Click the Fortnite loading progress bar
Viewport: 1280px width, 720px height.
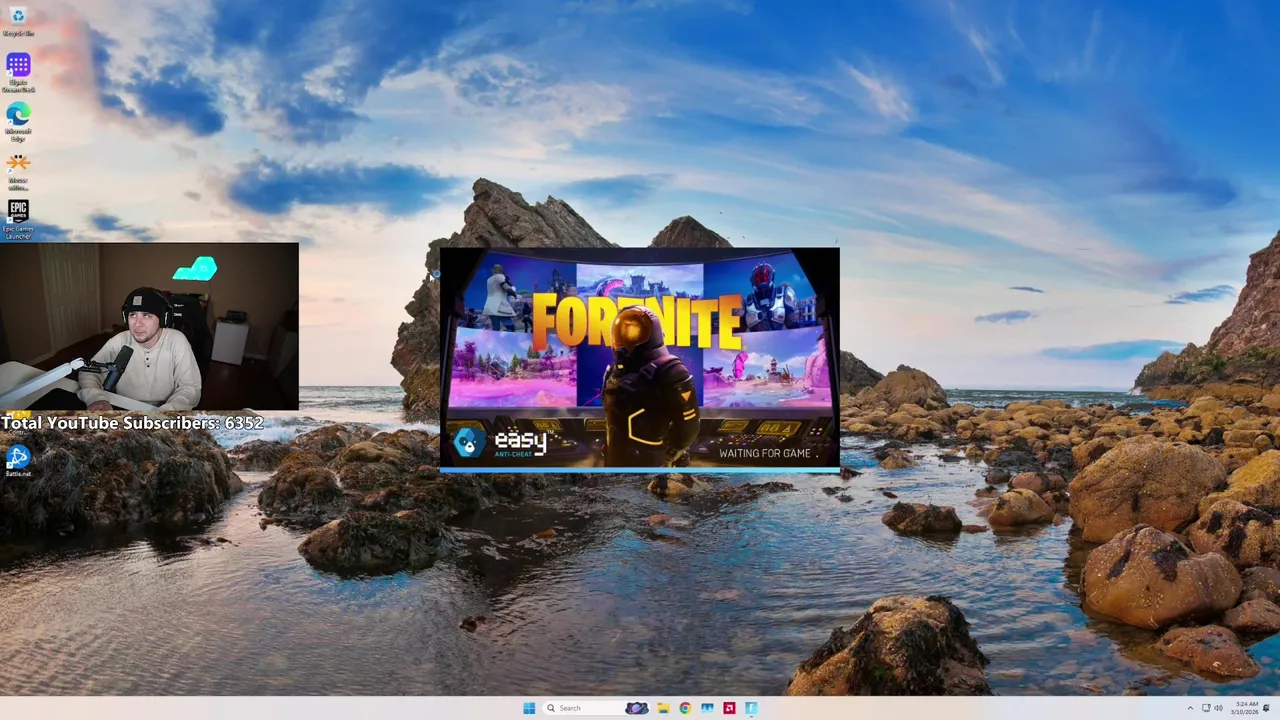click(x=640, y=469)
